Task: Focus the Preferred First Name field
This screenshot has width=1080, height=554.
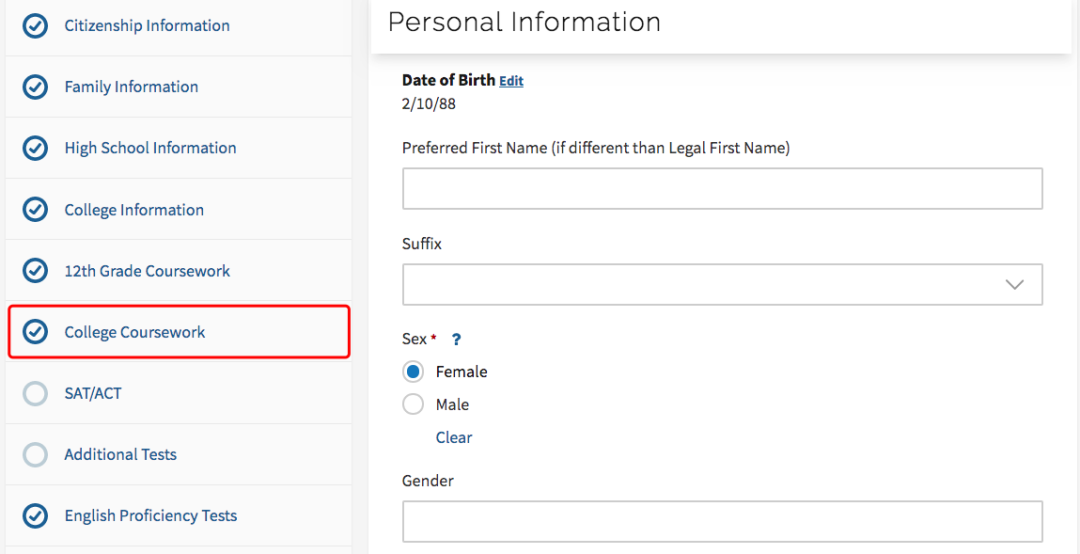Action: click(x=723, y=189)
